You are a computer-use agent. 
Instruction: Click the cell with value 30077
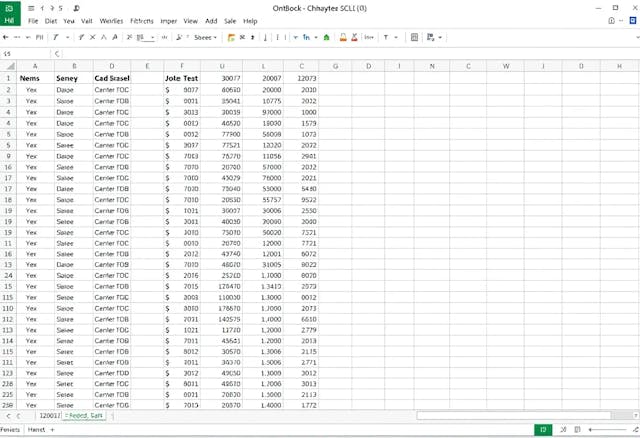222,78
